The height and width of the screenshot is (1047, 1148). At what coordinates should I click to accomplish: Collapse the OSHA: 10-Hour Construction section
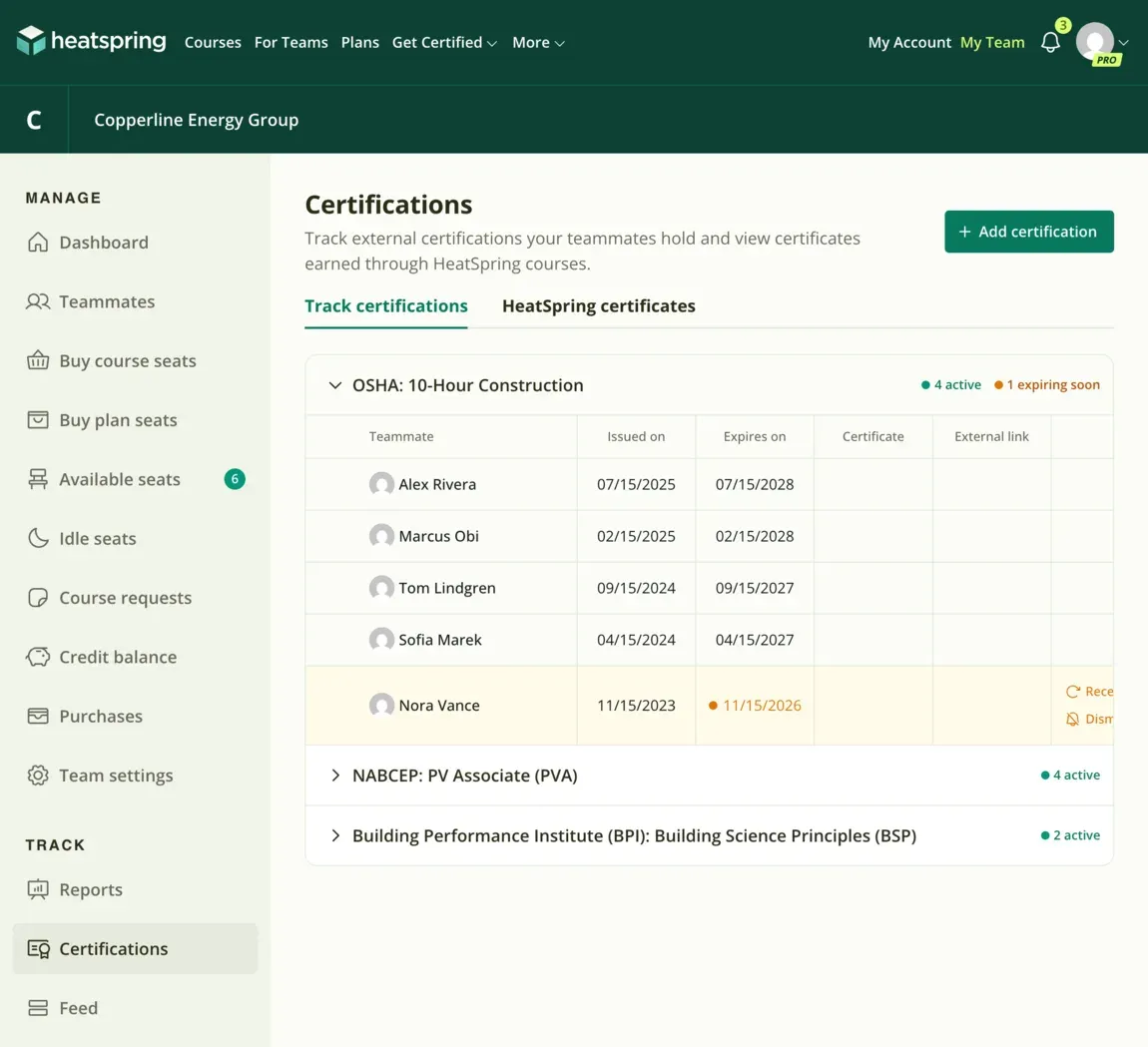(335, 385)
